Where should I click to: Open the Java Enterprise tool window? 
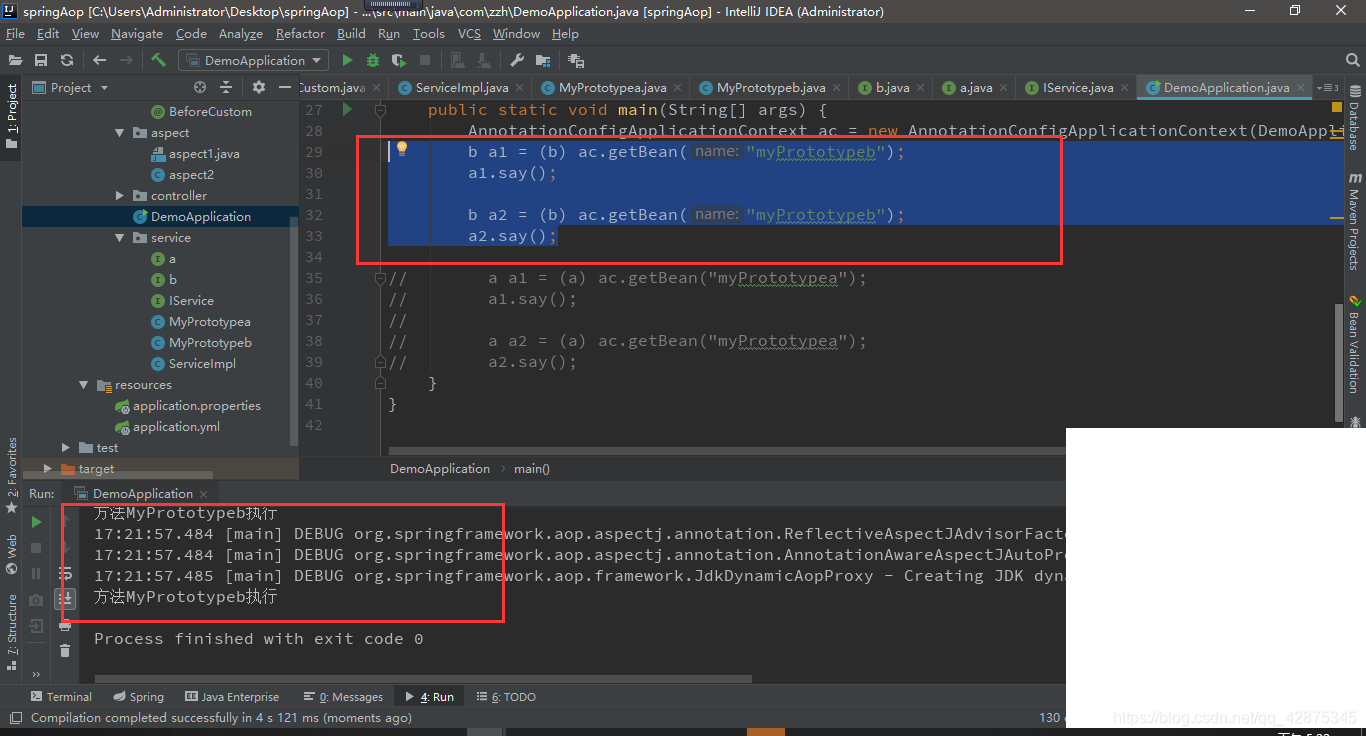tap(232, 697)
